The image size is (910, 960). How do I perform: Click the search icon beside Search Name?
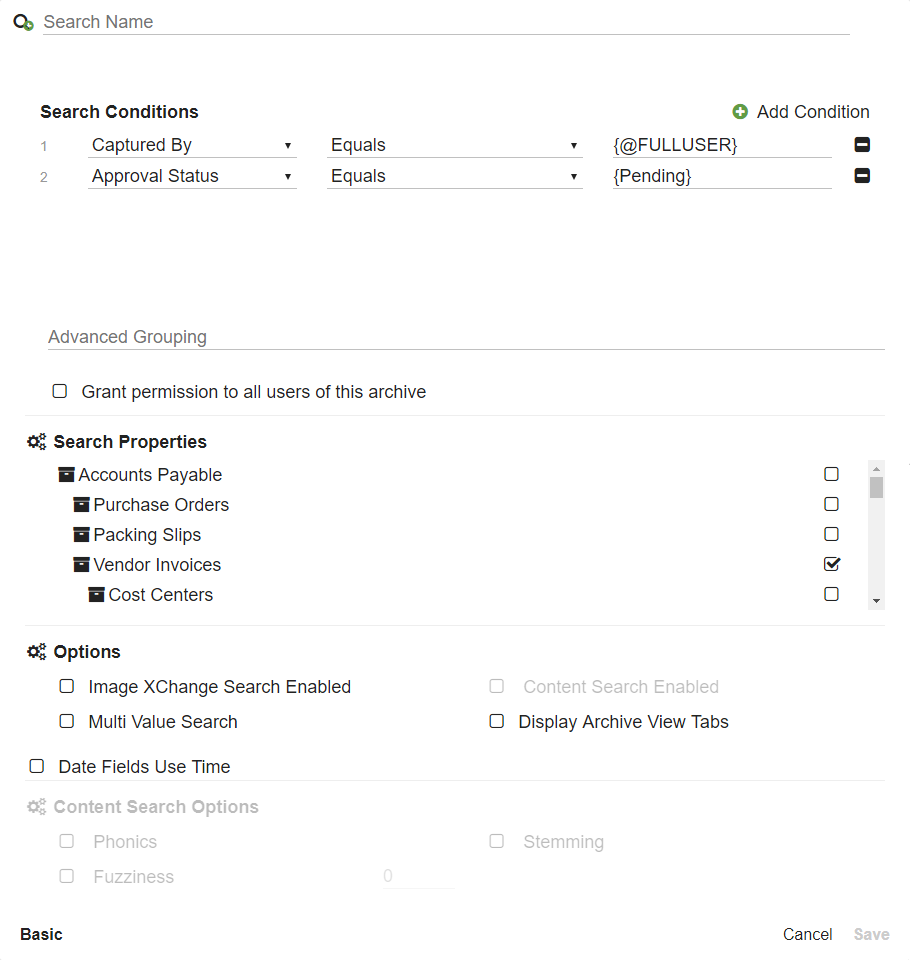[21, 21]
